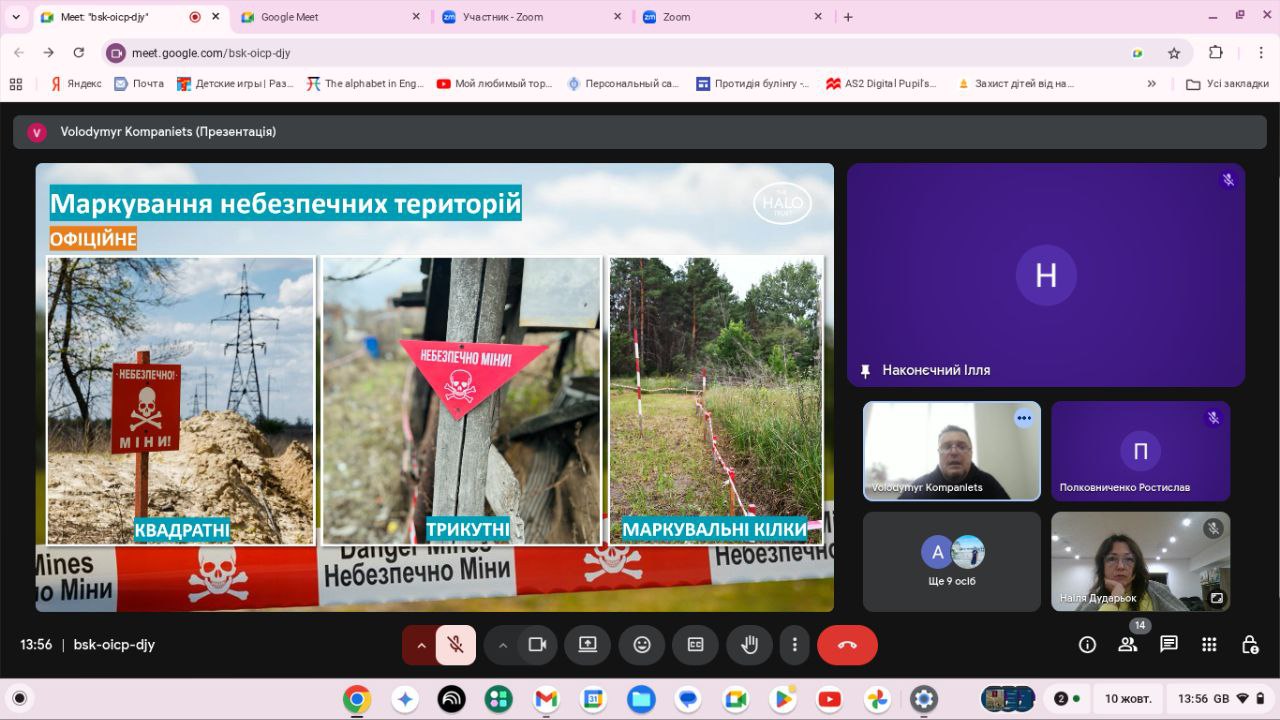The width and height of the screenshot is (1280, 720).
Task: Open the Почта bookmark
Action: [x=139, y=84]
